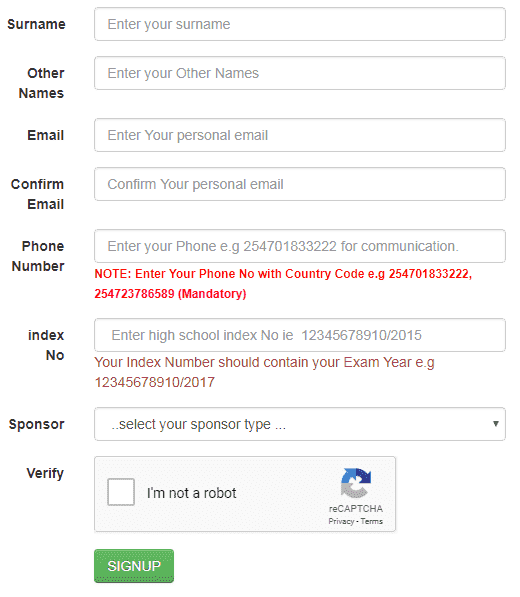Open the sponsor type dropdown
The image size is (520, 597).
[300, 424]
